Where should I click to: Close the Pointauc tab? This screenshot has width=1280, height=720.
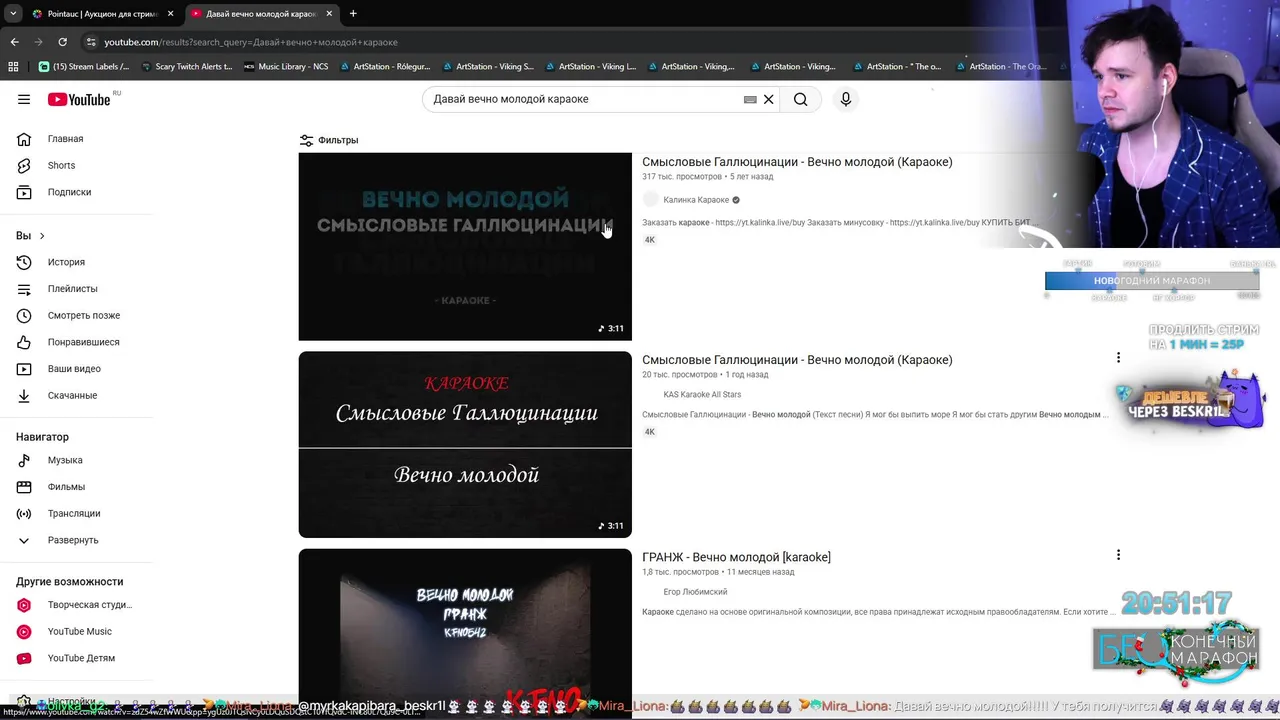[x=170, y=14]
